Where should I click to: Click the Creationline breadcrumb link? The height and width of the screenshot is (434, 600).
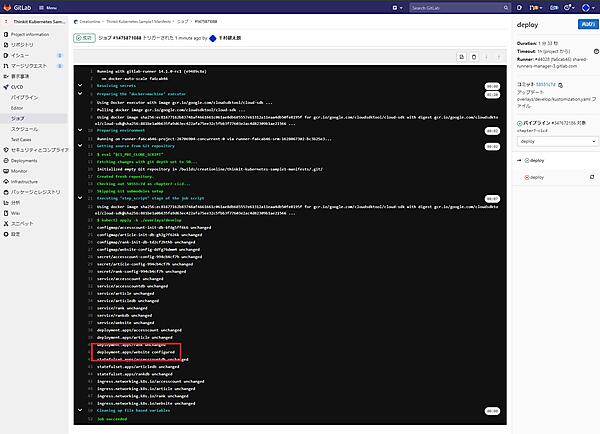point(90,21)
